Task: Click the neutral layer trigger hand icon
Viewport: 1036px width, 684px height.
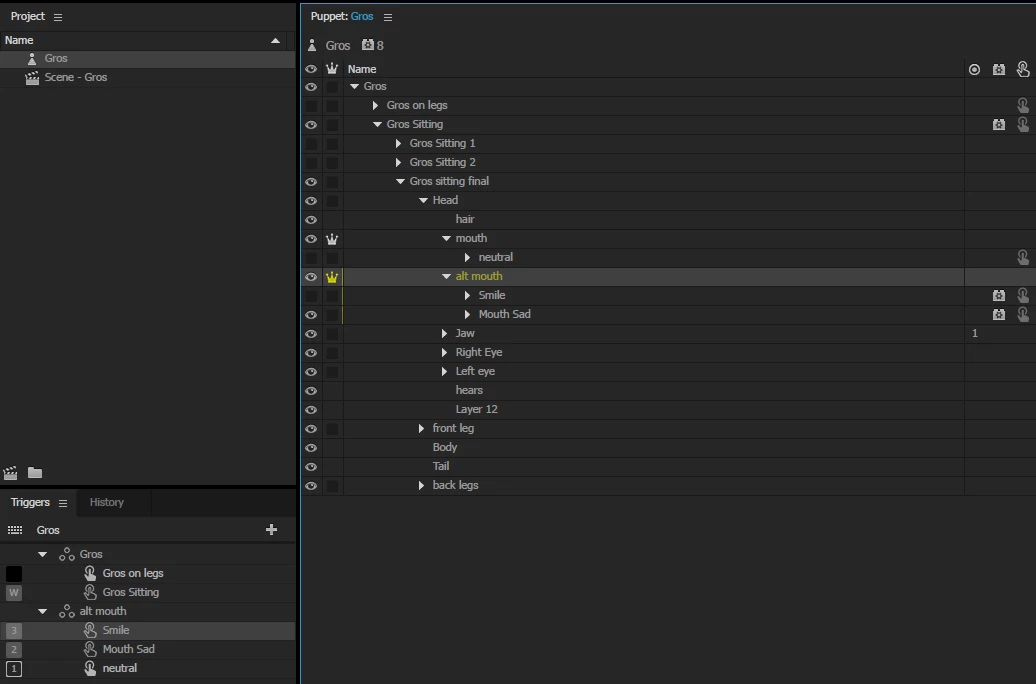Action: (x=1023, y=257)
